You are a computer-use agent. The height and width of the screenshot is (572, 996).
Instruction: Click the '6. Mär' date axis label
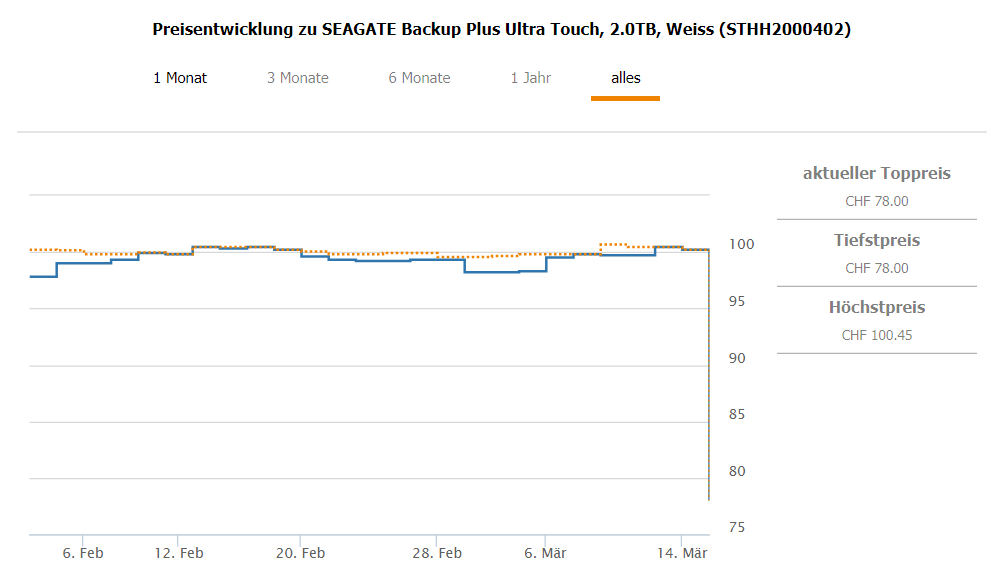click(546, 553)
